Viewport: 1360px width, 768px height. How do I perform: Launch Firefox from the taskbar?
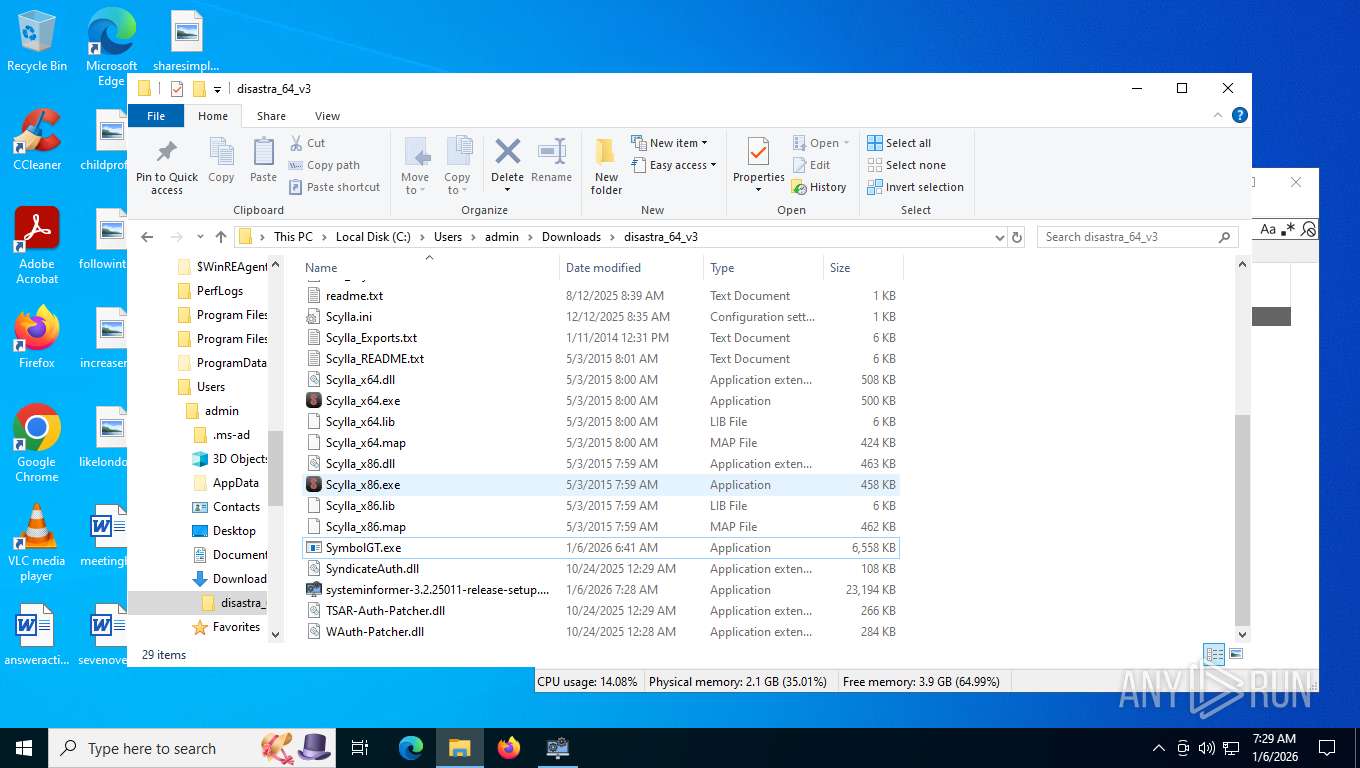[509, 748]
